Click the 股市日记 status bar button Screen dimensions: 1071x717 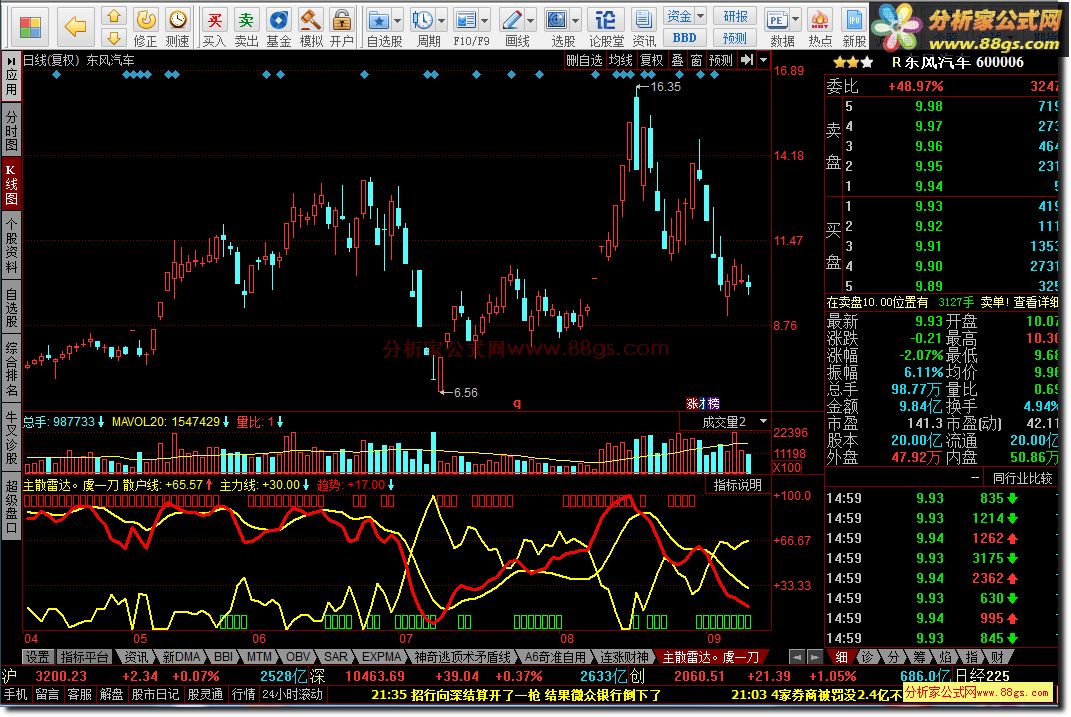[155, 694]
